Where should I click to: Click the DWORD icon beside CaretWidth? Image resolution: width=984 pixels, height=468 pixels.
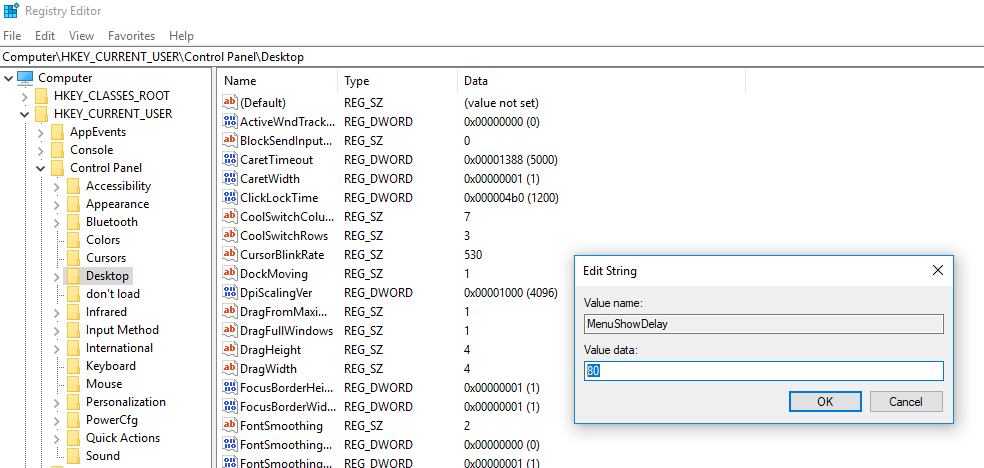(230, 179)
